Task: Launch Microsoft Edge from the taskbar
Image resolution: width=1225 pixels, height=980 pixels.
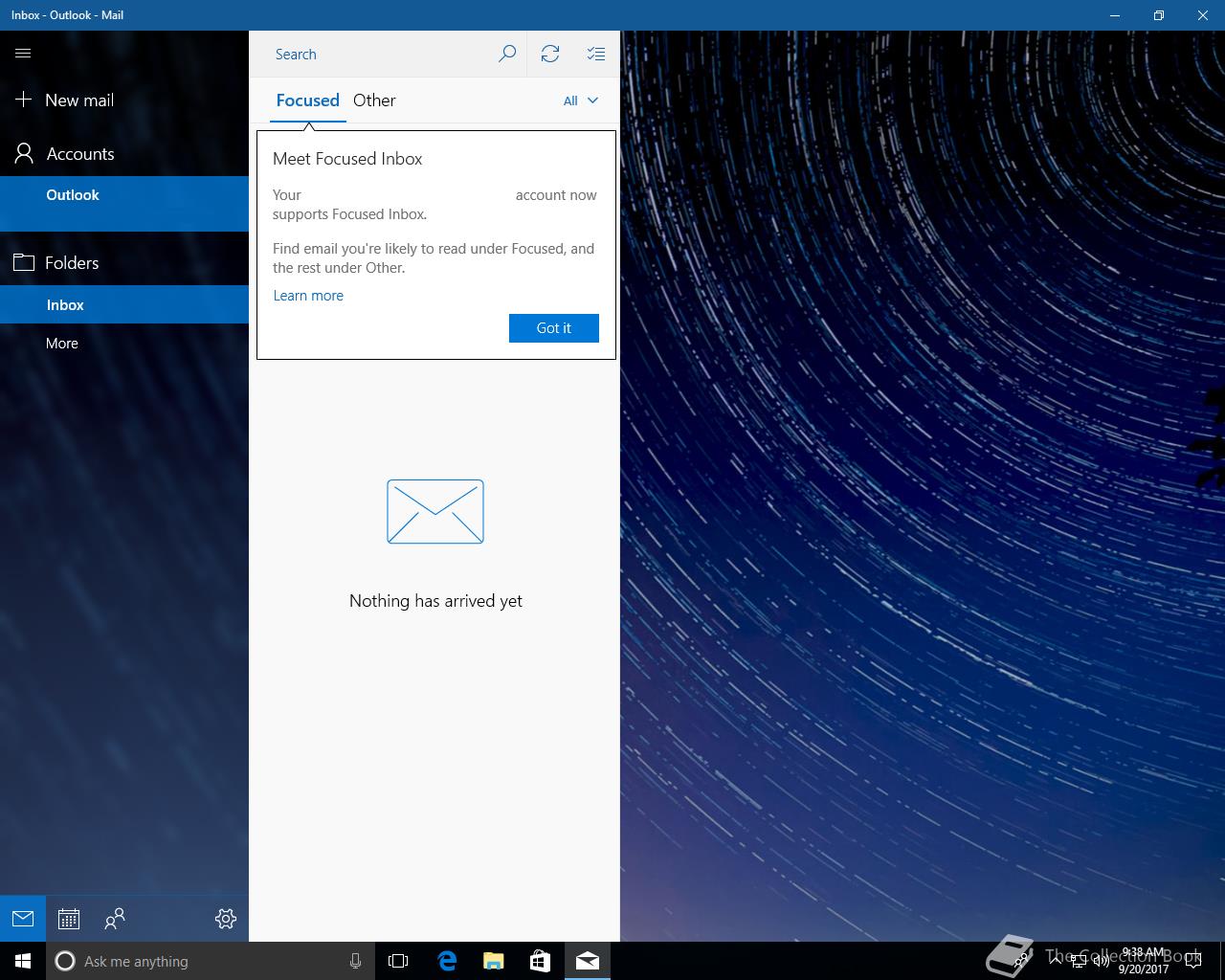Action: click(447, 961)
